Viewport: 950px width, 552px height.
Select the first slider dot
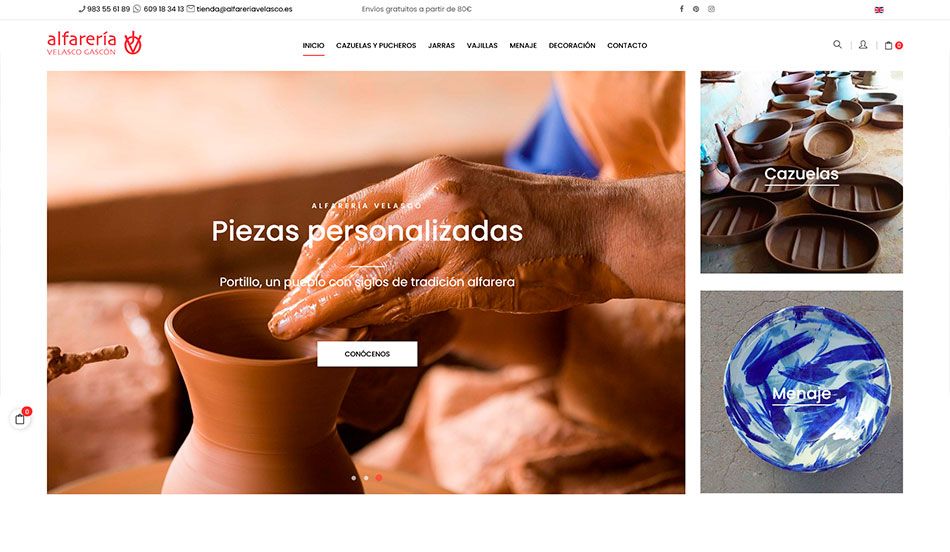point(354,478)
